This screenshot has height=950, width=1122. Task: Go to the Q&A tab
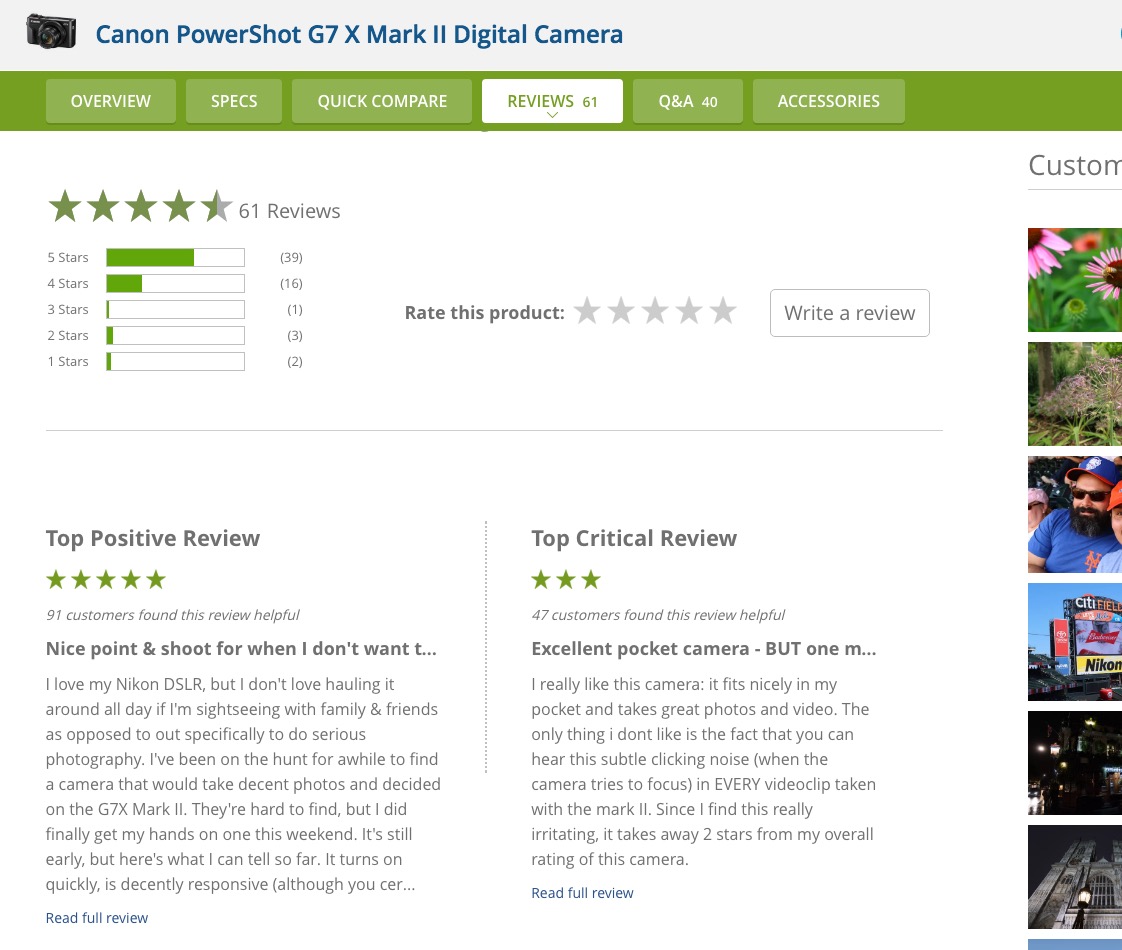688,101
